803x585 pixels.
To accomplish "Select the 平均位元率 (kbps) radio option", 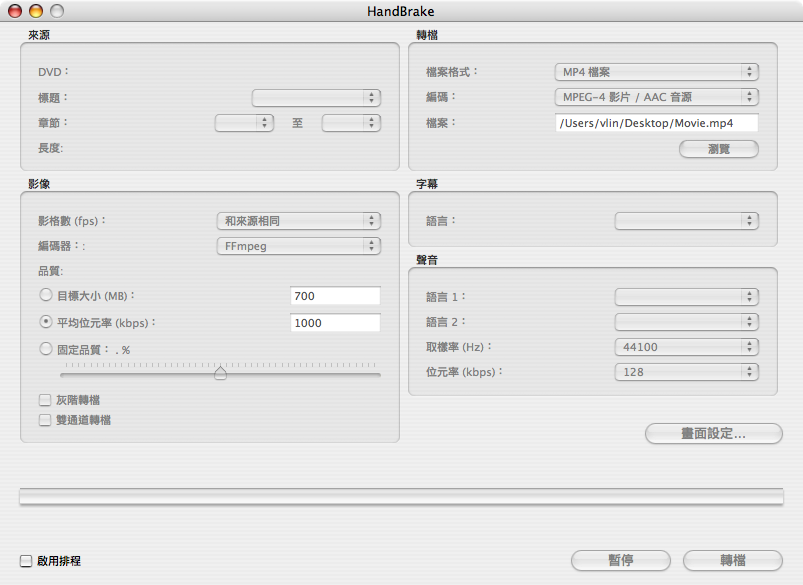I will pyautogui.click(x=46, y=322).
